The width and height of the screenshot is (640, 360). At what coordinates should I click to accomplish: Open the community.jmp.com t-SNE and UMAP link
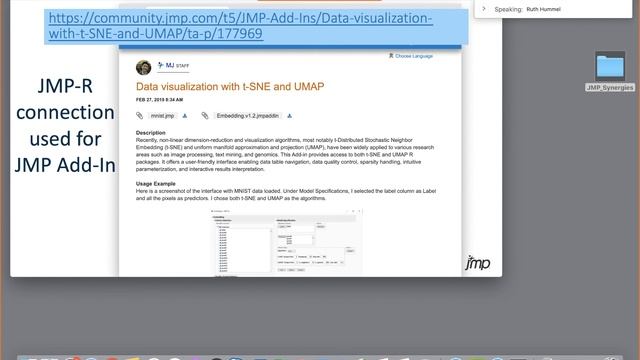pos(240,26)
